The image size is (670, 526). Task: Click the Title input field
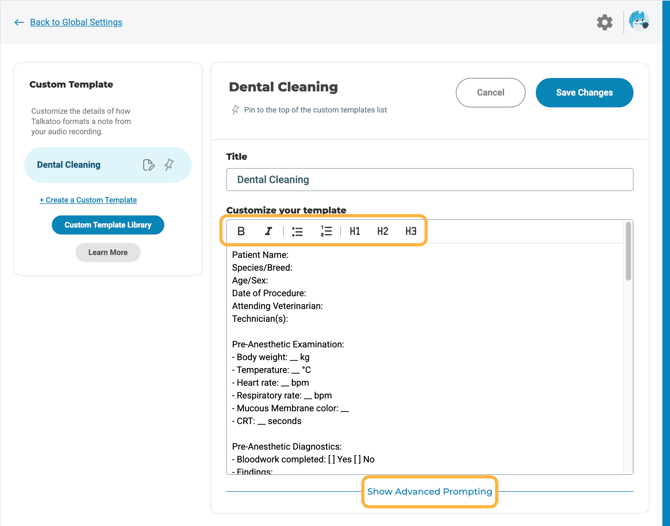(x=429, y=180)
